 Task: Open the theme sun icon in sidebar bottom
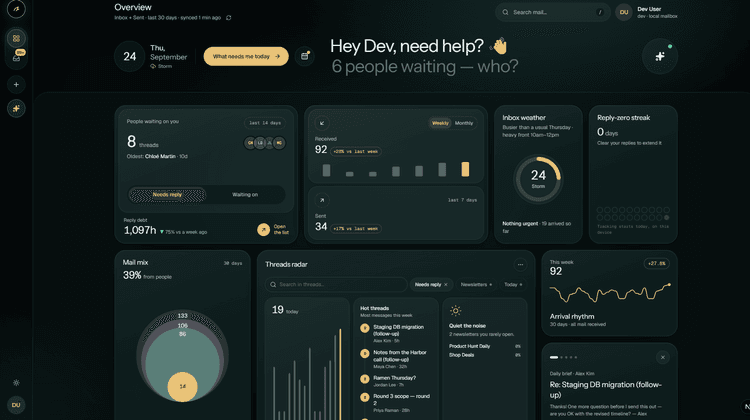[16, 383]
